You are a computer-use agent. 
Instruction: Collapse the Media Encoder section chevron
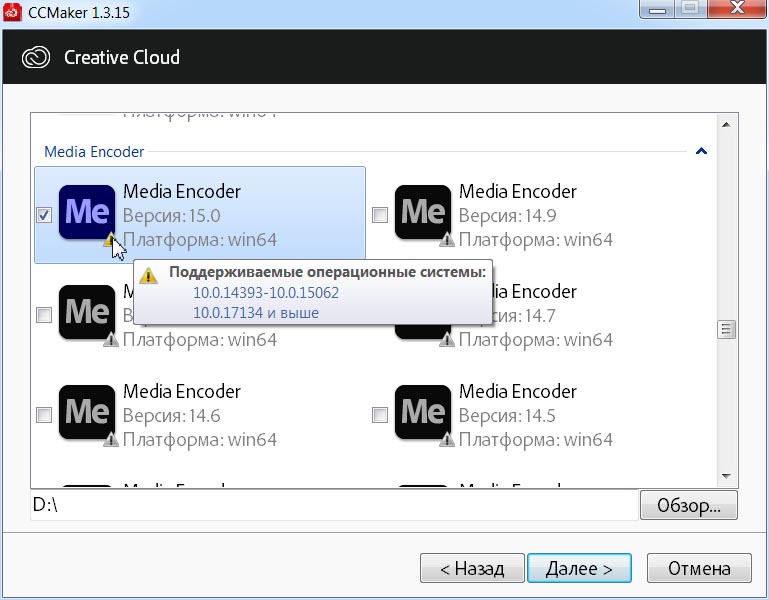(x=701, y=151)
